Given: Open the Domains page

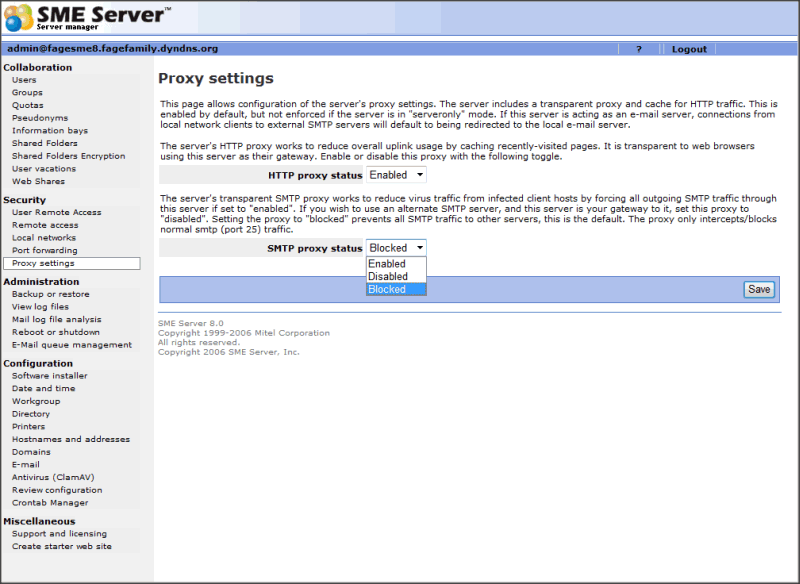Looking at the screenshot, I should coord(31,452).
